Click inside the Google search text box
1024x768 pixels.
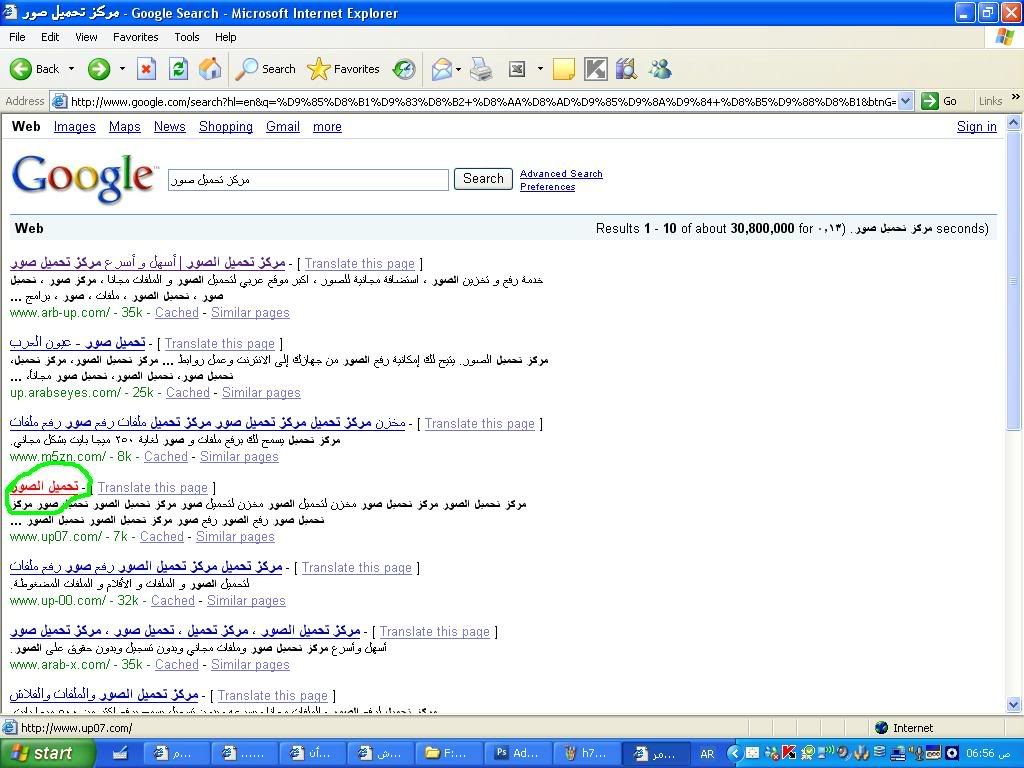pos(308,180)
